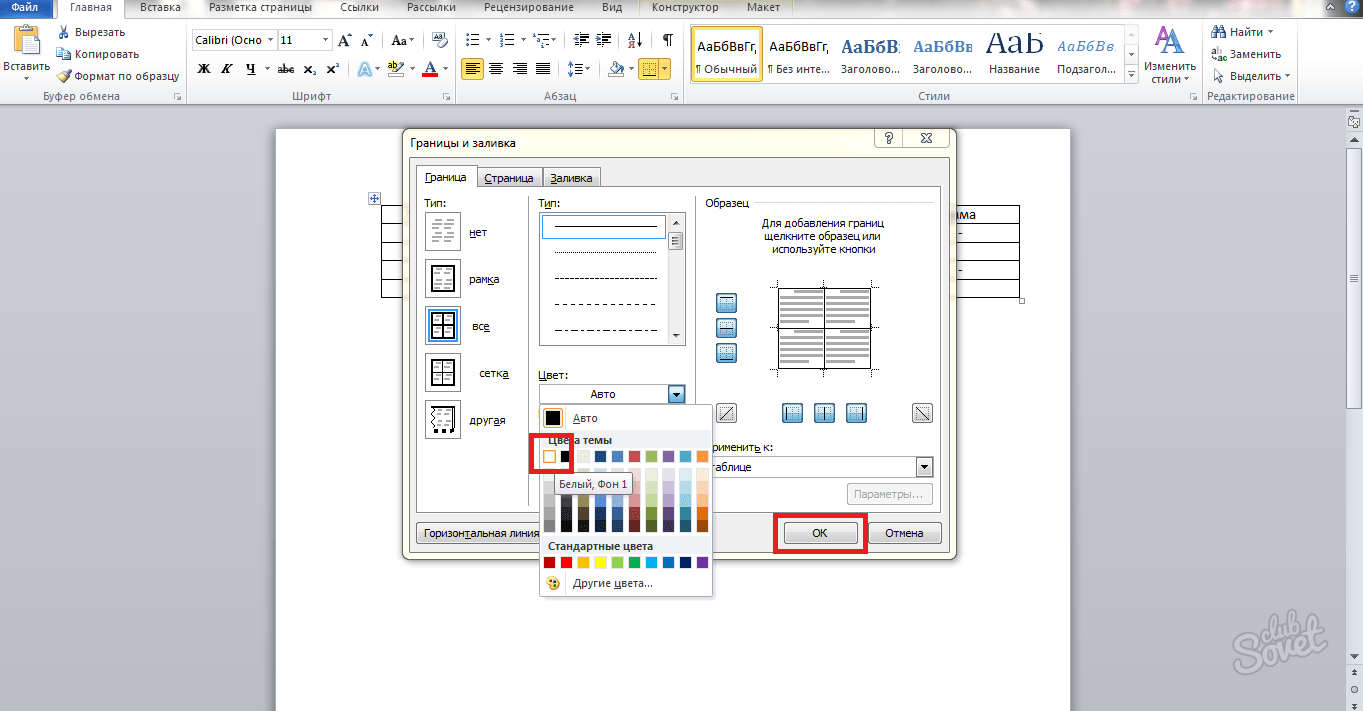Open the font size dropdown

(325, 40)
